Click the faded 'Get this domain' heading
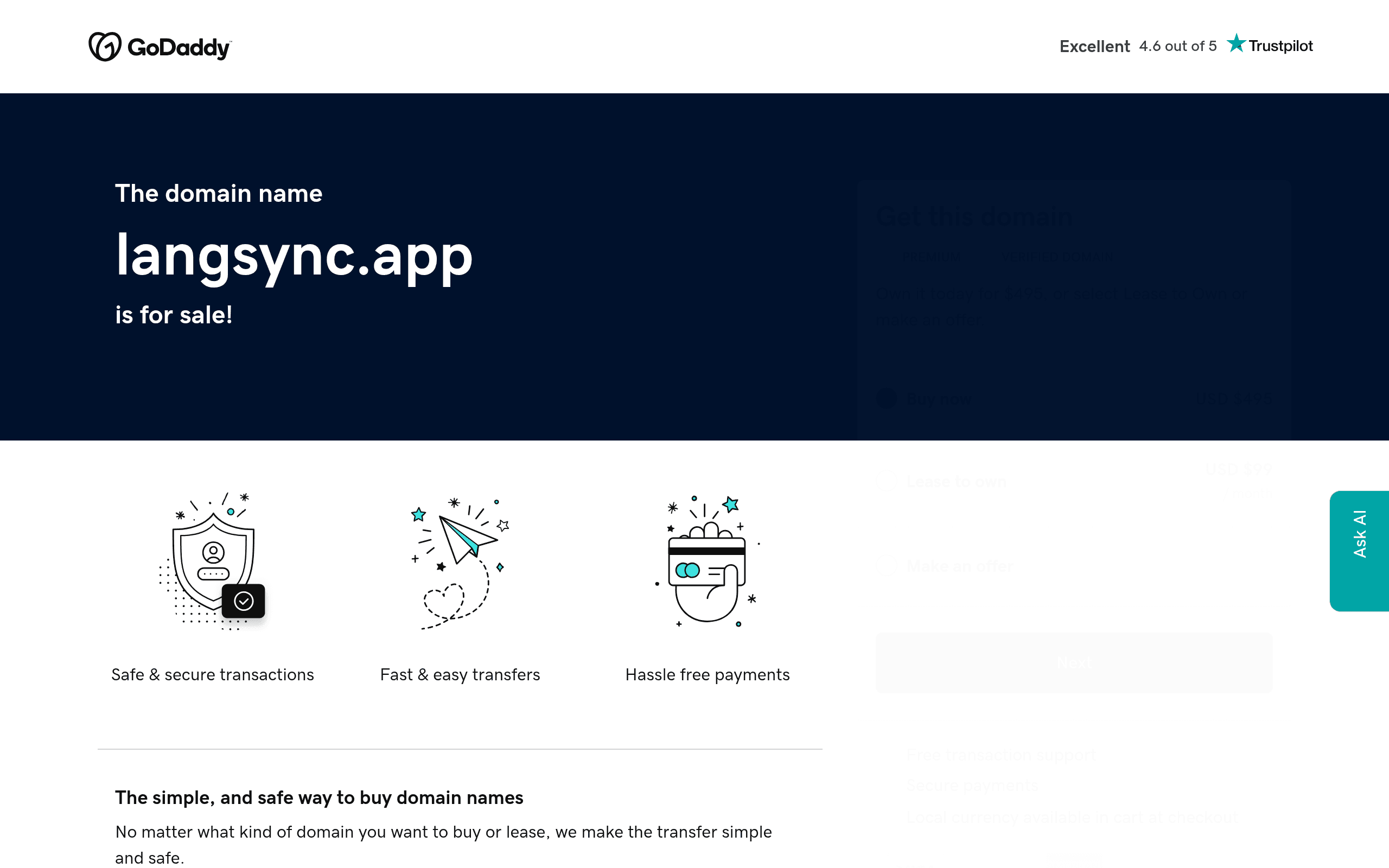Viewport: 1389px width, 868px height. pyautogui.click(x=974, y=216)
